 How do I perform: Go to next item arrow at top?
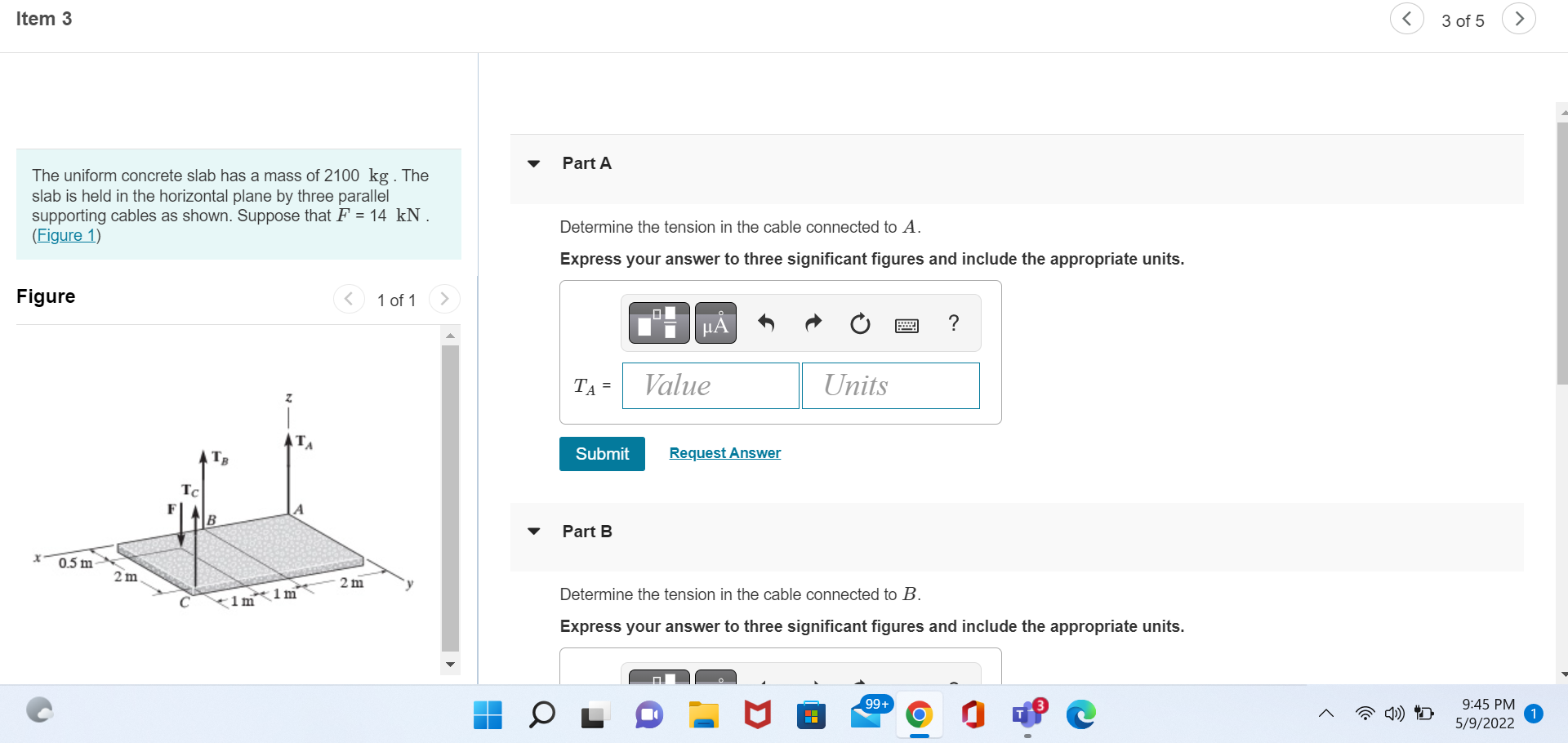coord(1519,19)
